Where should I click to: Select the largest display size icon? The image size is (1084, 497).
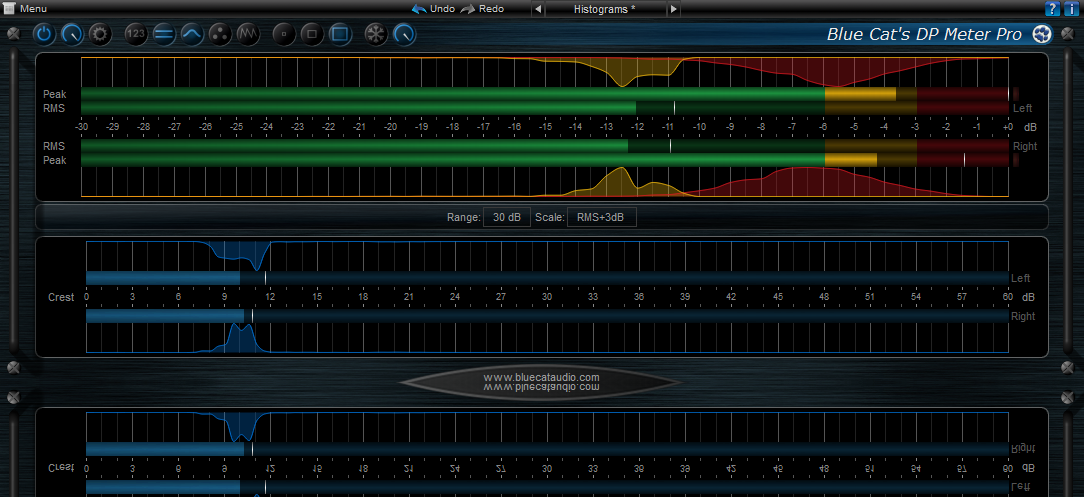point(340,34)
